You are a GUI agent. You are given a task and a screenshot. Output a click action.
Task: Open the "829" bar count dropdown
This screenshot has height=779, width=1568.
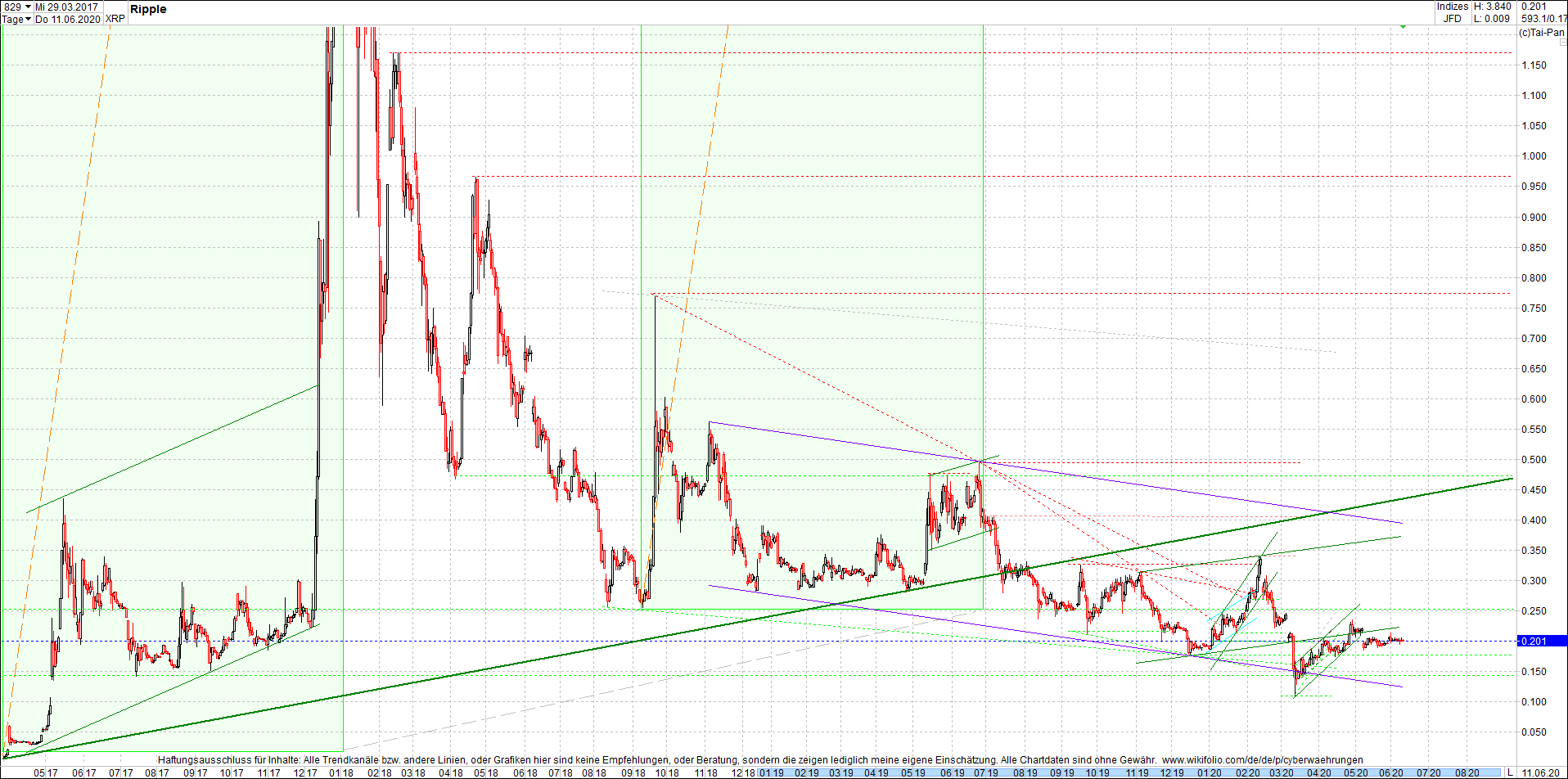click(16, 7)
